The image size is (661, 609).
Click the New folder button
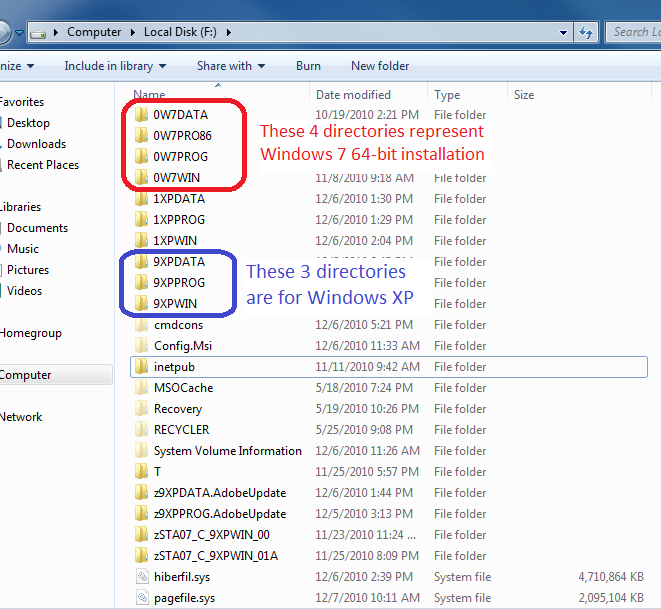point(380,66)
